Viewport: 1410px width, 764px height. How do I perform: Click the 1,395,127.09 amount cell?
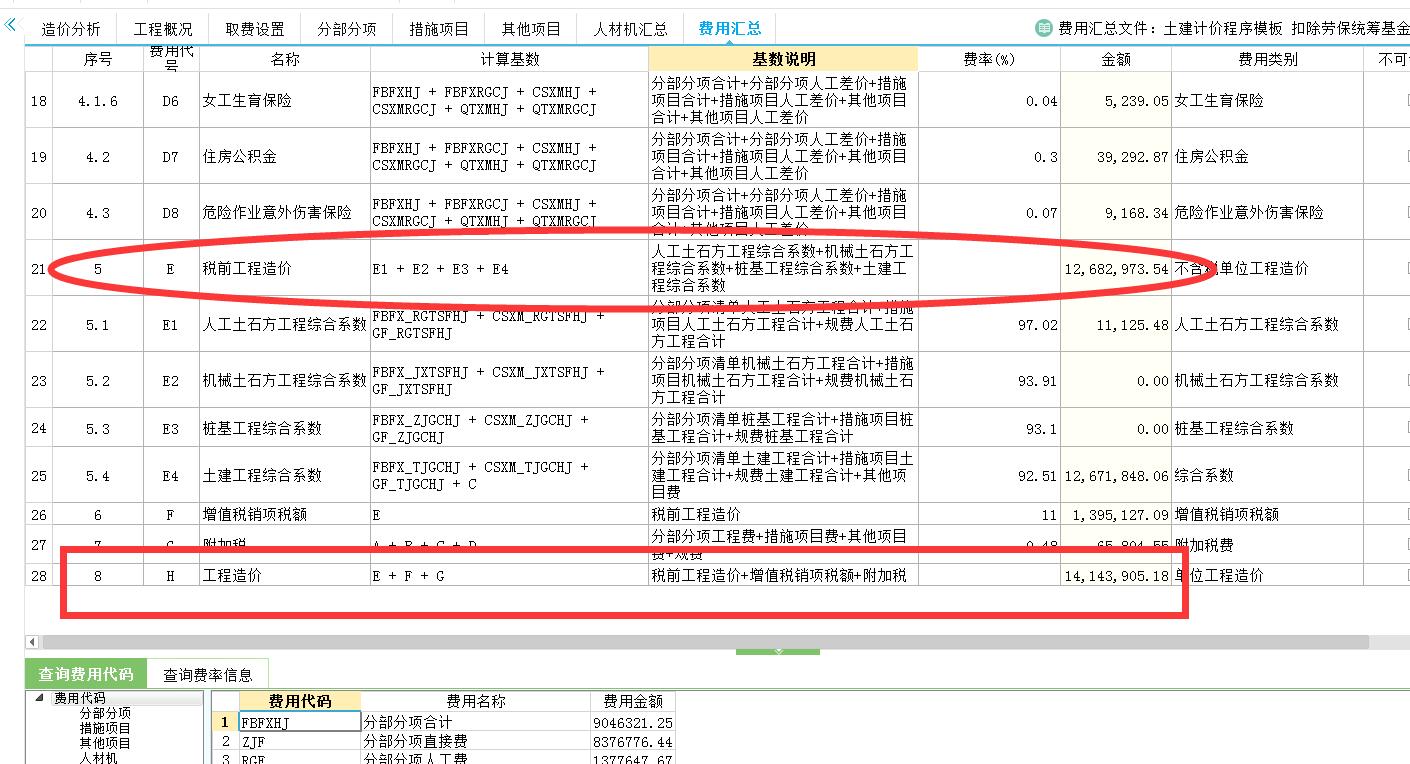click(x=1116, y=514)
